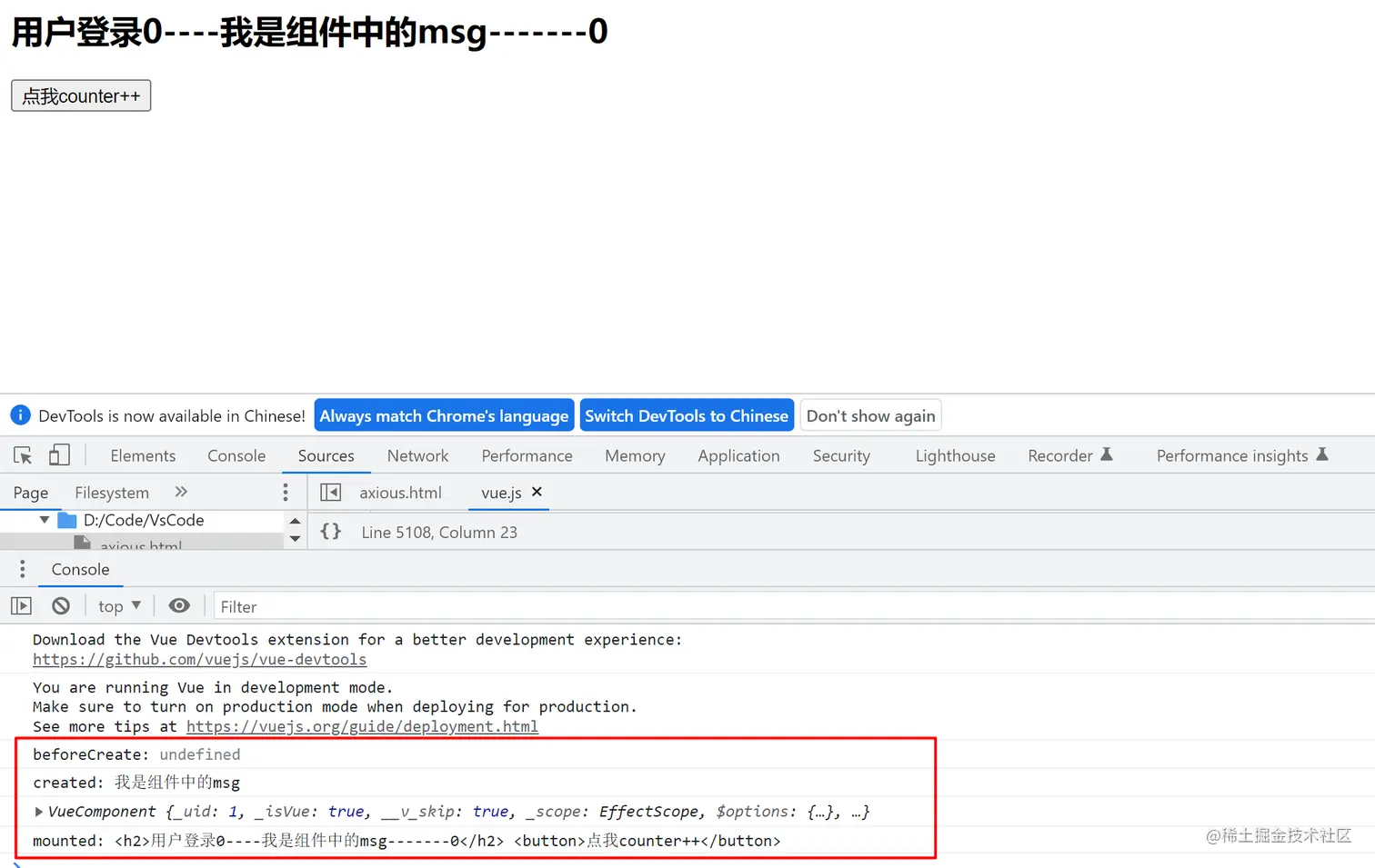Viewport: 1375px width, 868px height.
Task: Open the Network tab
Action: coord(417,455)
